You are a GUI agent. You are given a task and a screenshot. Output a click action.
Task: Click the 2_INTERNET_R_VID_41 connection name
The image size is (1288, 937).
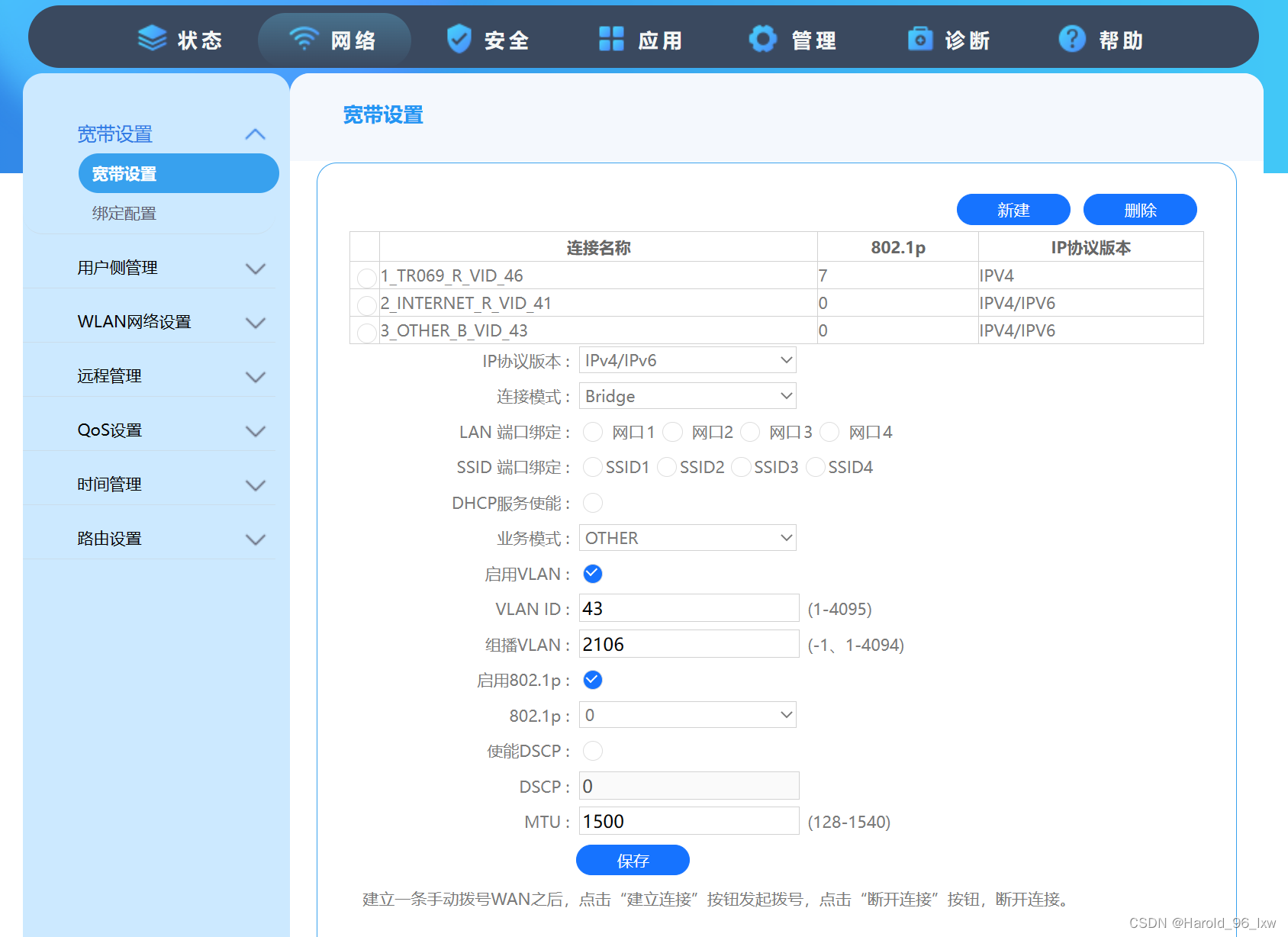click(465, 304)
